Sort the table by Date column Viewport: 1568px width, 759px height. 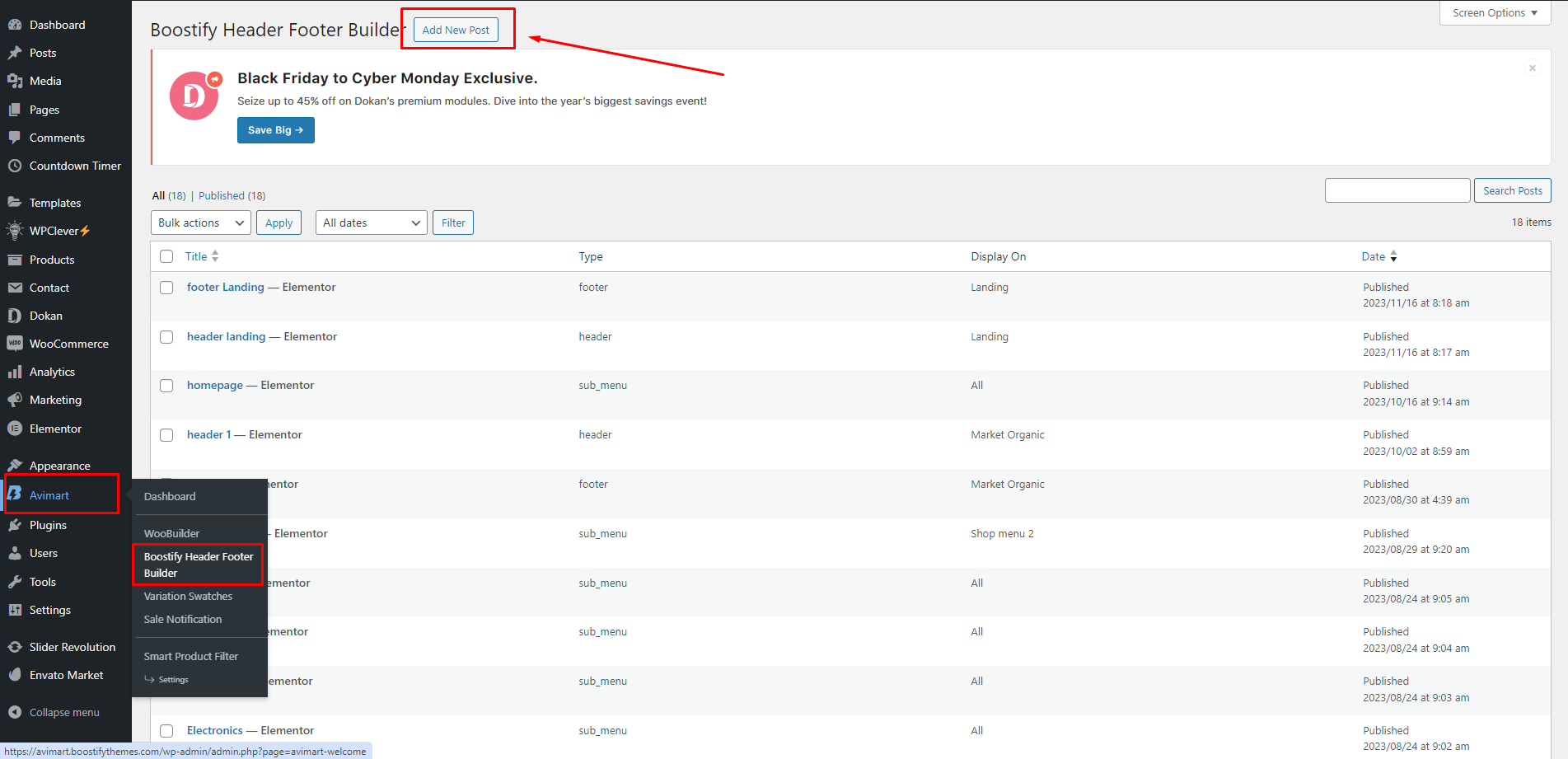tap(1379, 256)
